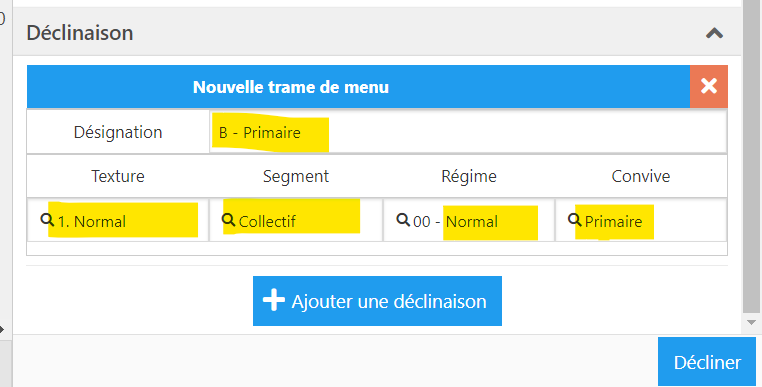762x387 pixels.
Task: Click the Déclinaison section title
Action: tap(80, 33)
